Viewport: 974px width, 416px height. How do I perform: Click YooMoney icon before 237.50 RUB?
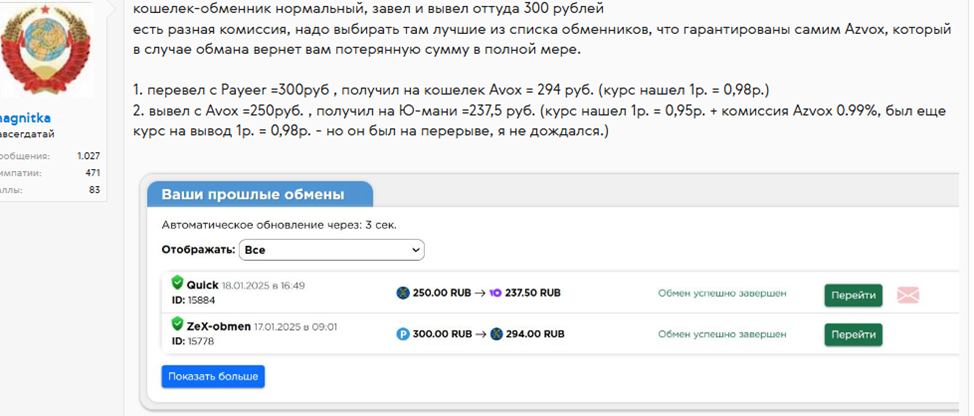click(x=495, y=292)
